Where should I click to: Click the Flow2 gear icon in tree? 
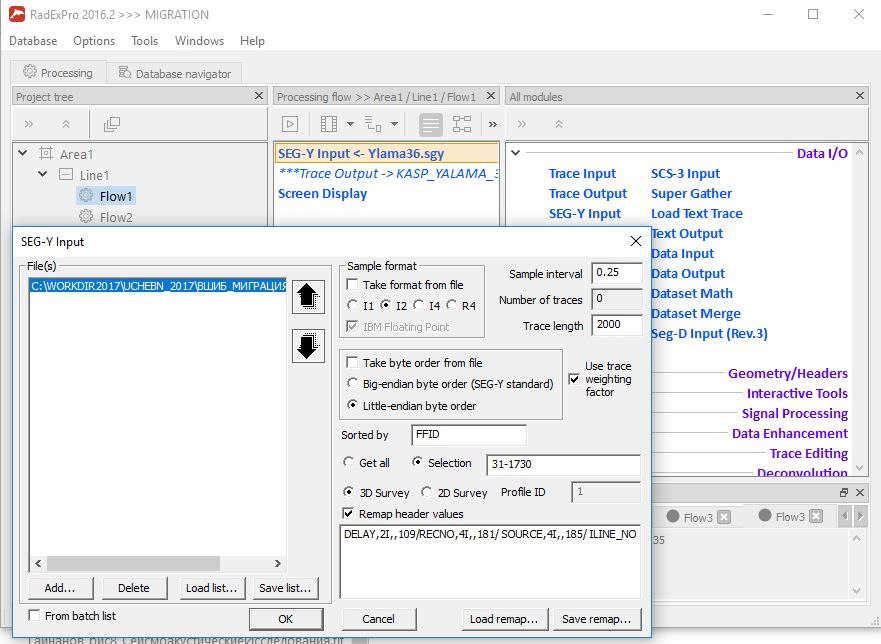coord(85,216)
